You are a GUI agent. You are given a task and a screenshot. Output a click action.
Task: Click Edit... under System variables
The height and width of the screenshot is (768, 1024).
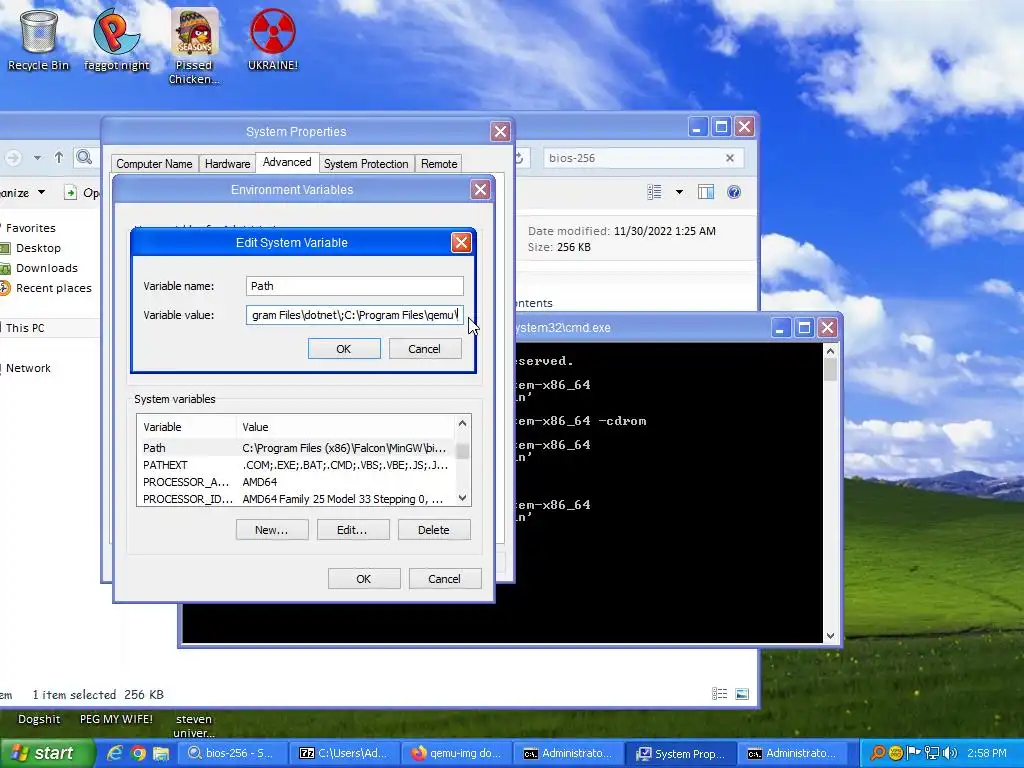[x=353, y=530]
